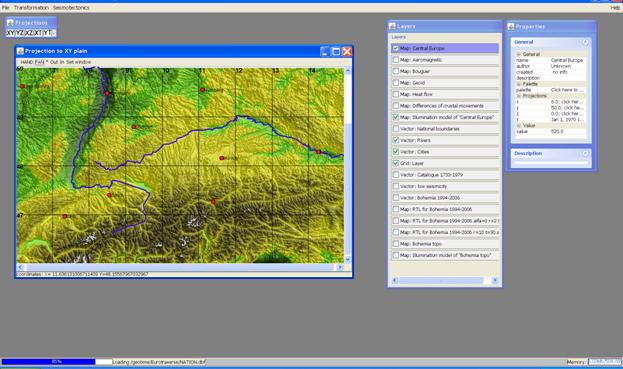Select the YZ projection button
This screenshot has width=623, height=369.
pos(19,33)
